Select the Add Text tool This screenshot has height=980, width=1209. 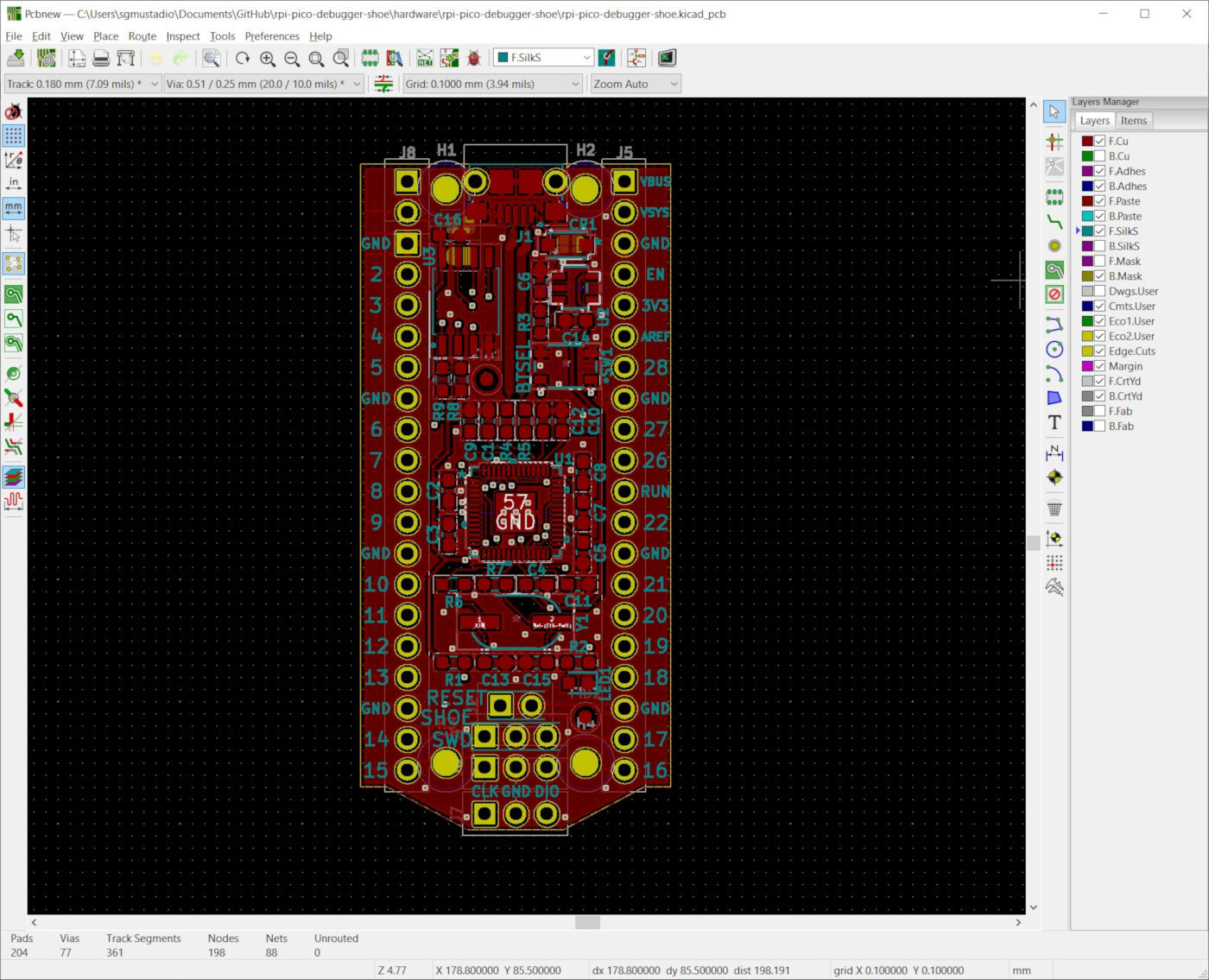click(1054, 423)
